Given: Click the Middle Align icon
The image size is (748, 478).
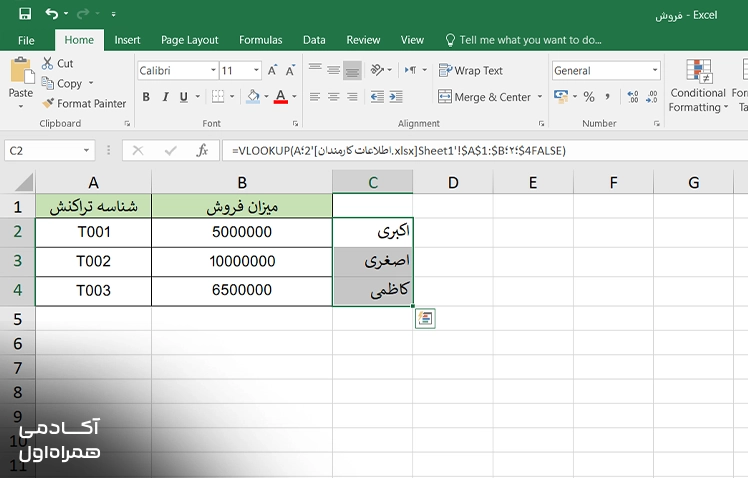Looking at the screenshot, I should (333, 71).
